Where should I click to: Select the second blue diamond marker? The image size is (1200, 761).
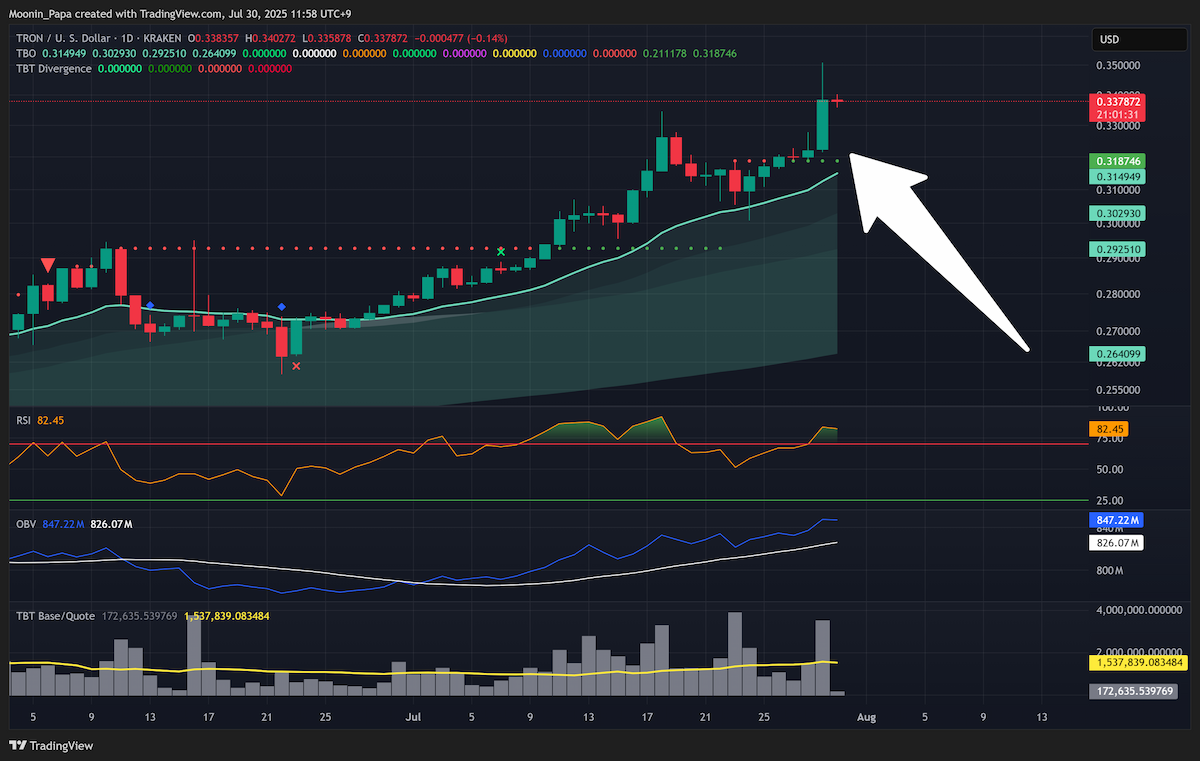point(282,307)
